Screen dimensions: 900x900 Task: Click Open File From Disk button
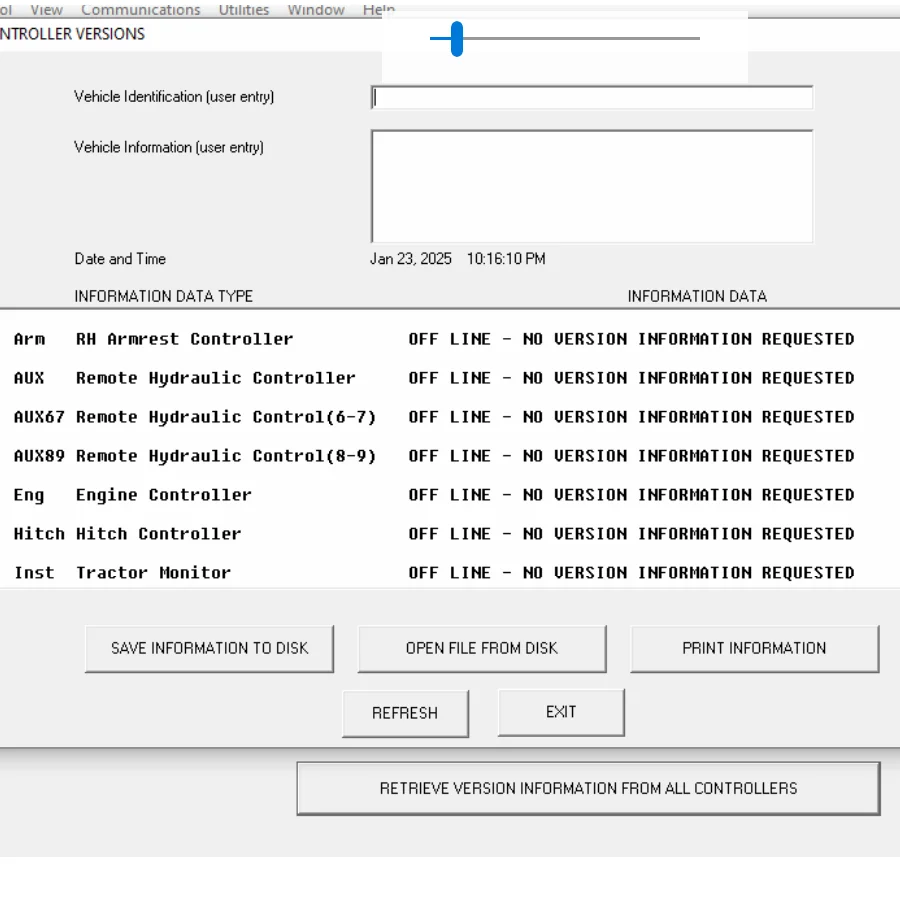pyautogui.click(x=482, y=649)
